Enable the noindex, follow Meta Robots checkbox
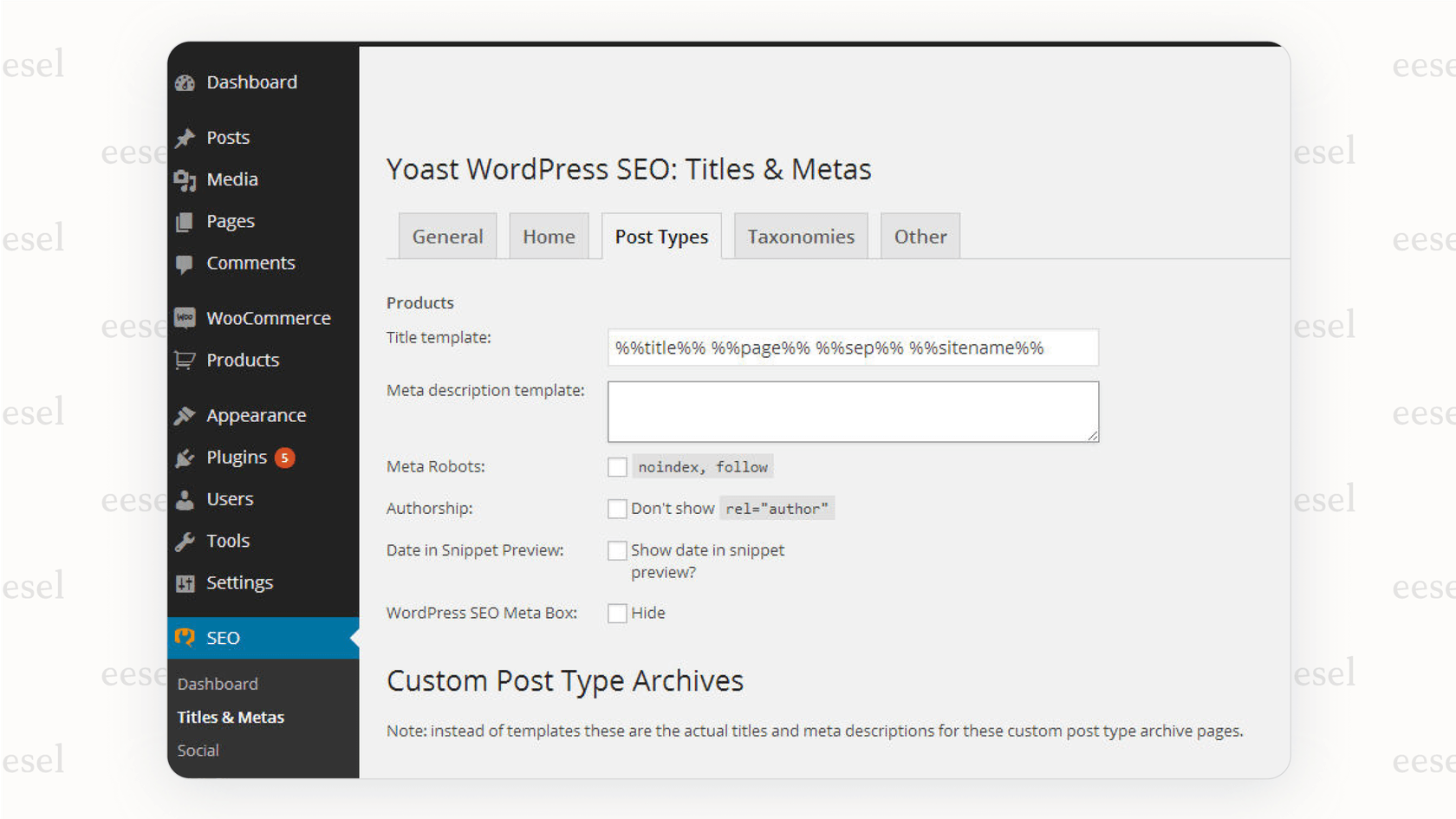The image size is (1456, 819). coord(617,466)
